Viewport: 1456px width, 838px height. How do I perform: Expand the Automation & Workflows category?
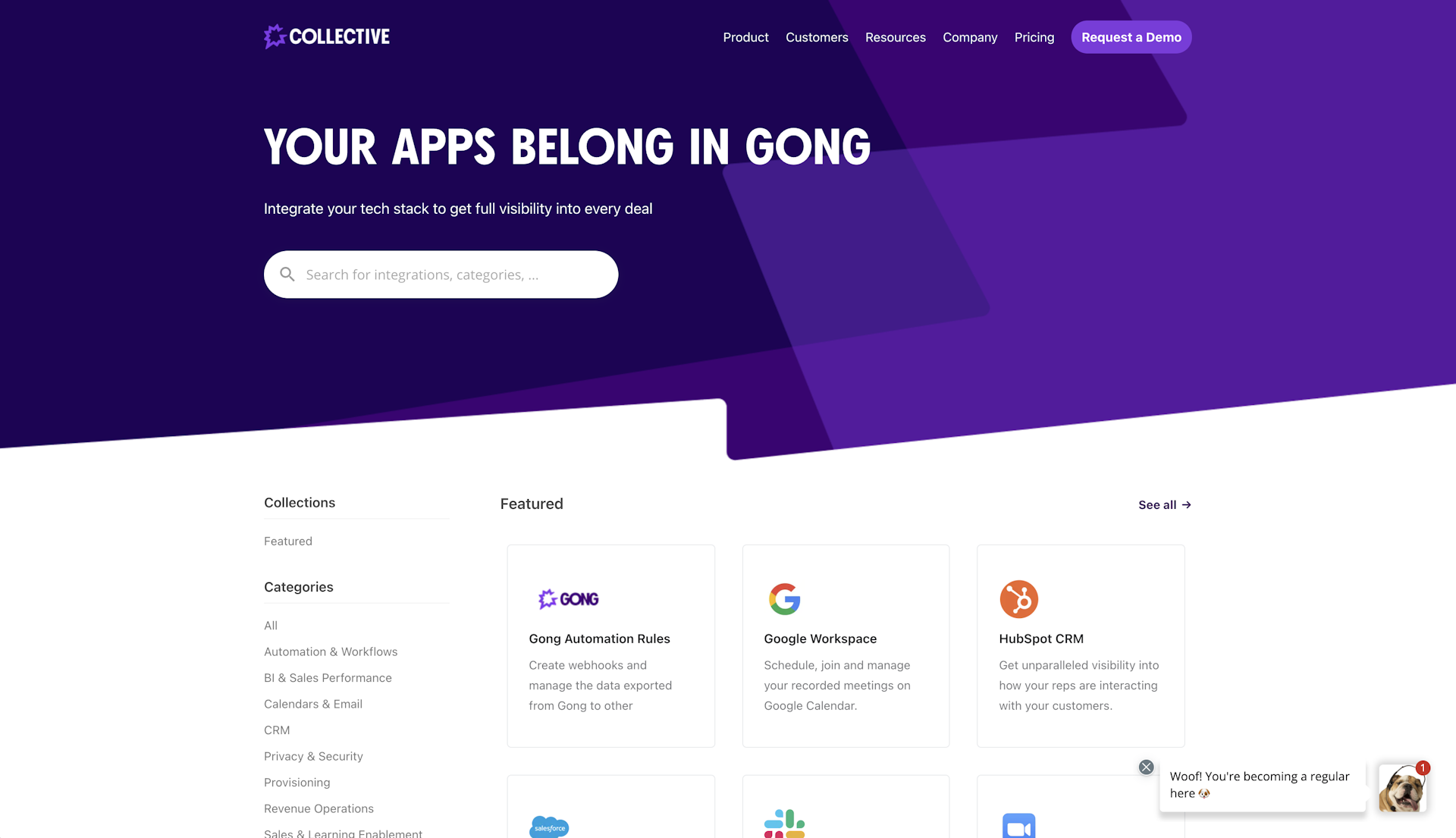pyautogui.click(x=330, y=651)
